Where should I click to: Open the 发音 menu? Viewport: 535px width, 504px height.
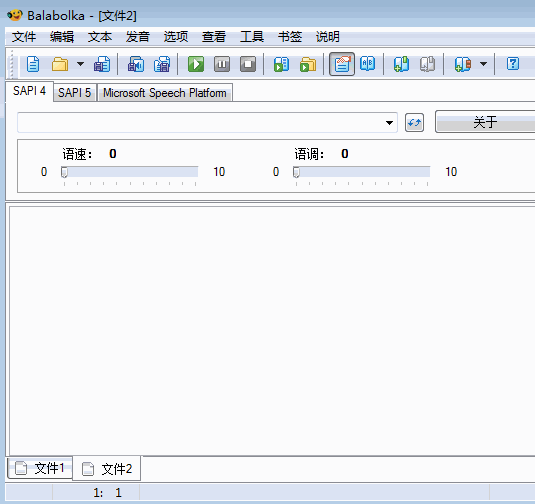tap(138, 37)
